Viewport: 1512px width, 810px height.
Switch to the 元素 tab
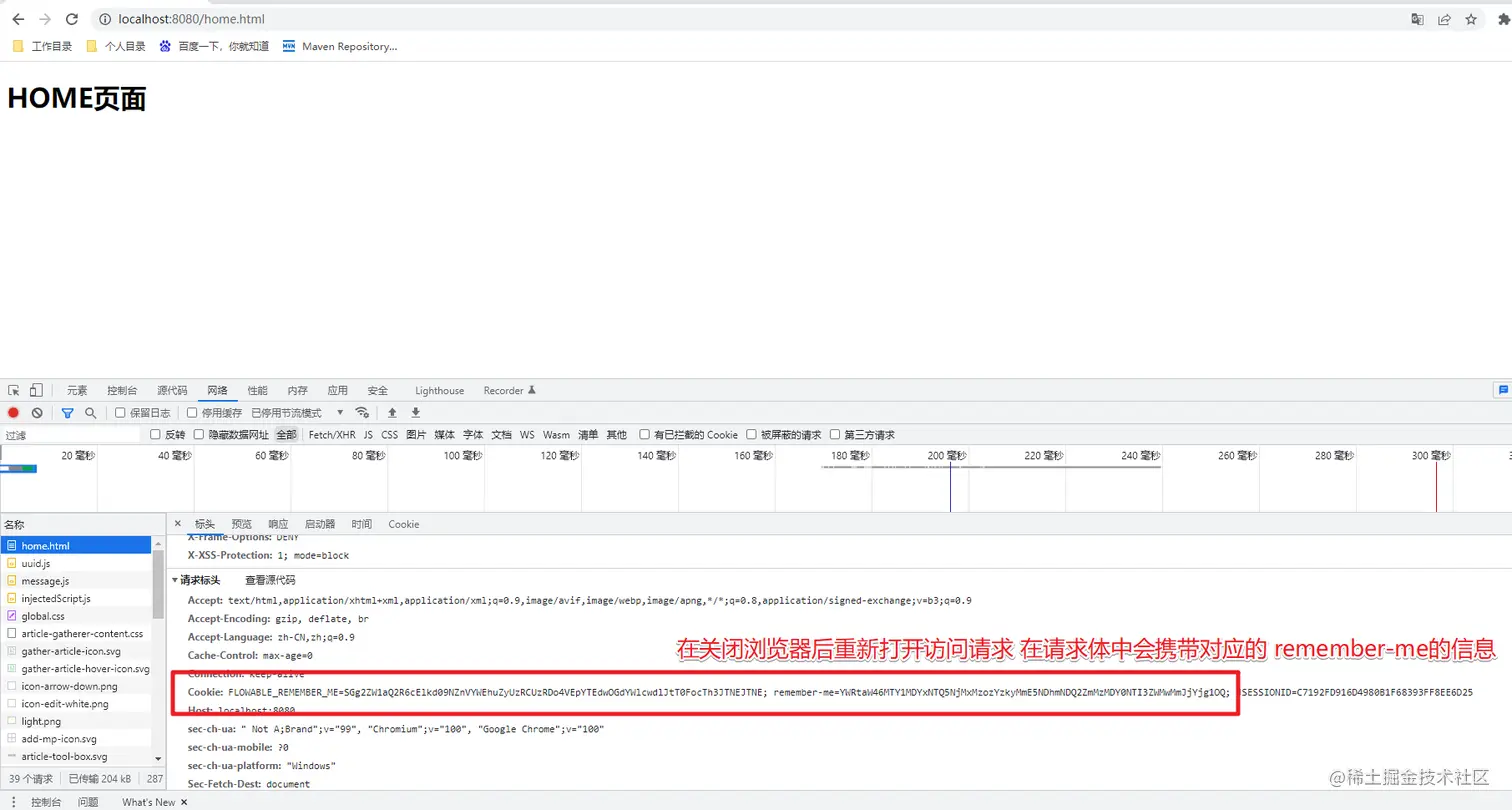[77, 391]
